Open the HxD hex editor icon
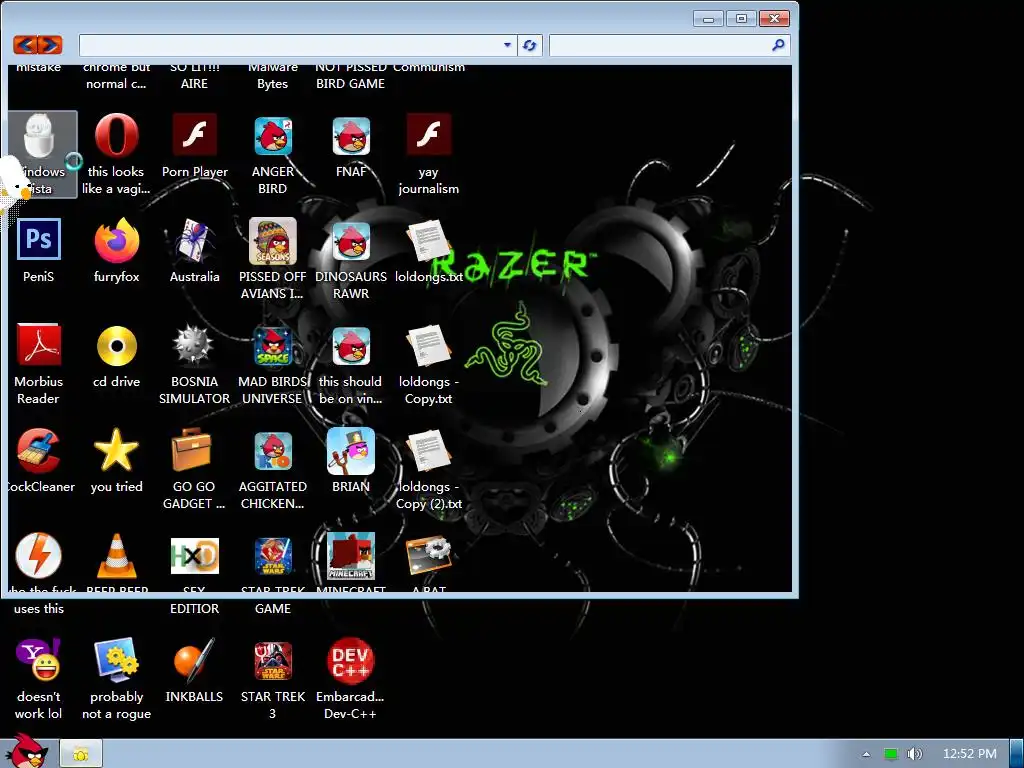This screenshot has height=768, width=1024. 195,556
